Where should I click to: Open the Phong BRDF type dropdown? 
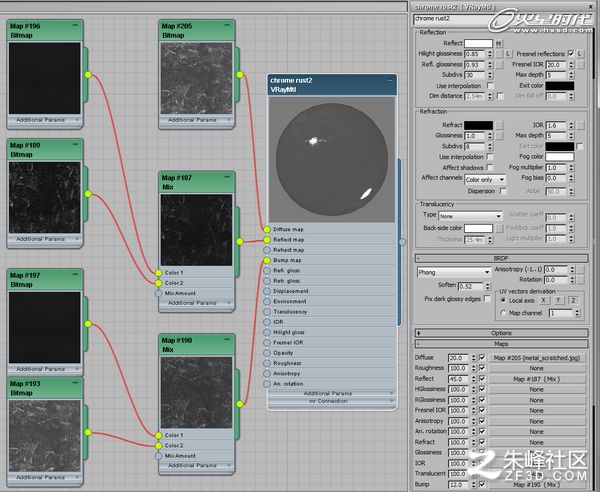coord(454,272)
